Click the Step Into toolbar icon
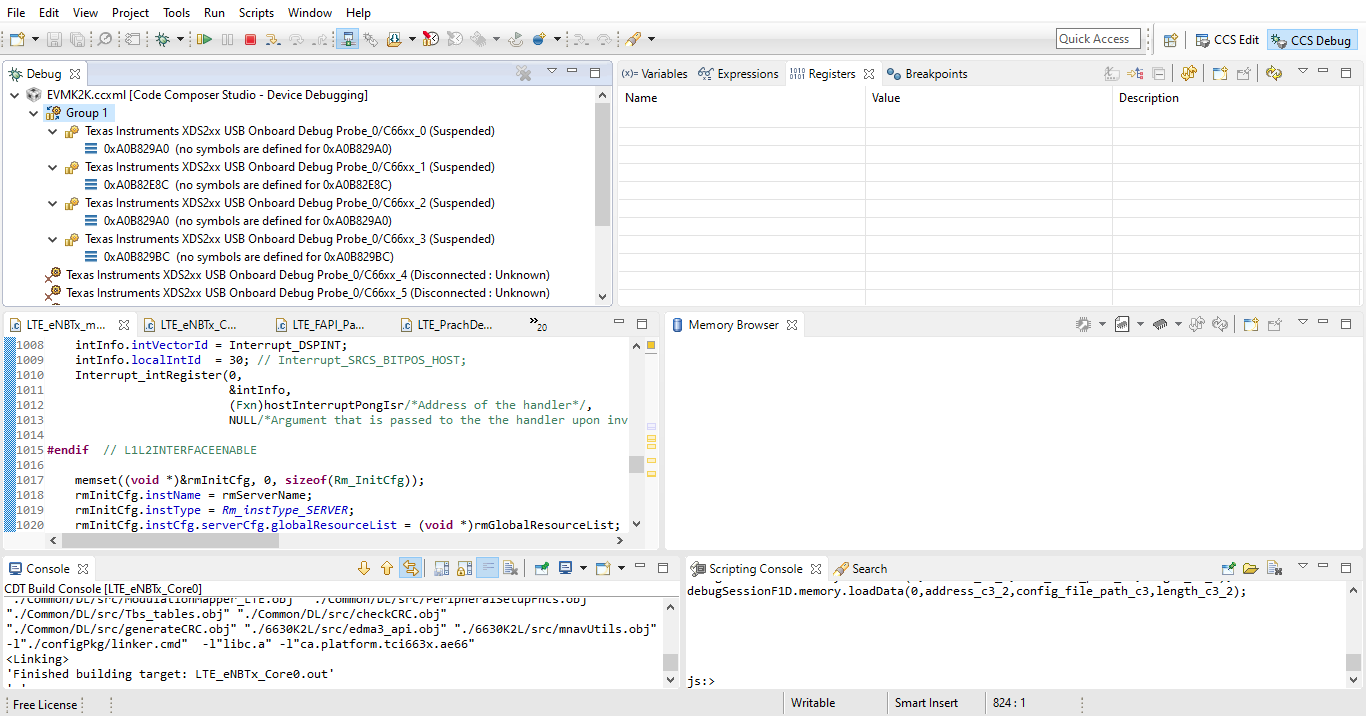 pos(273,39)
